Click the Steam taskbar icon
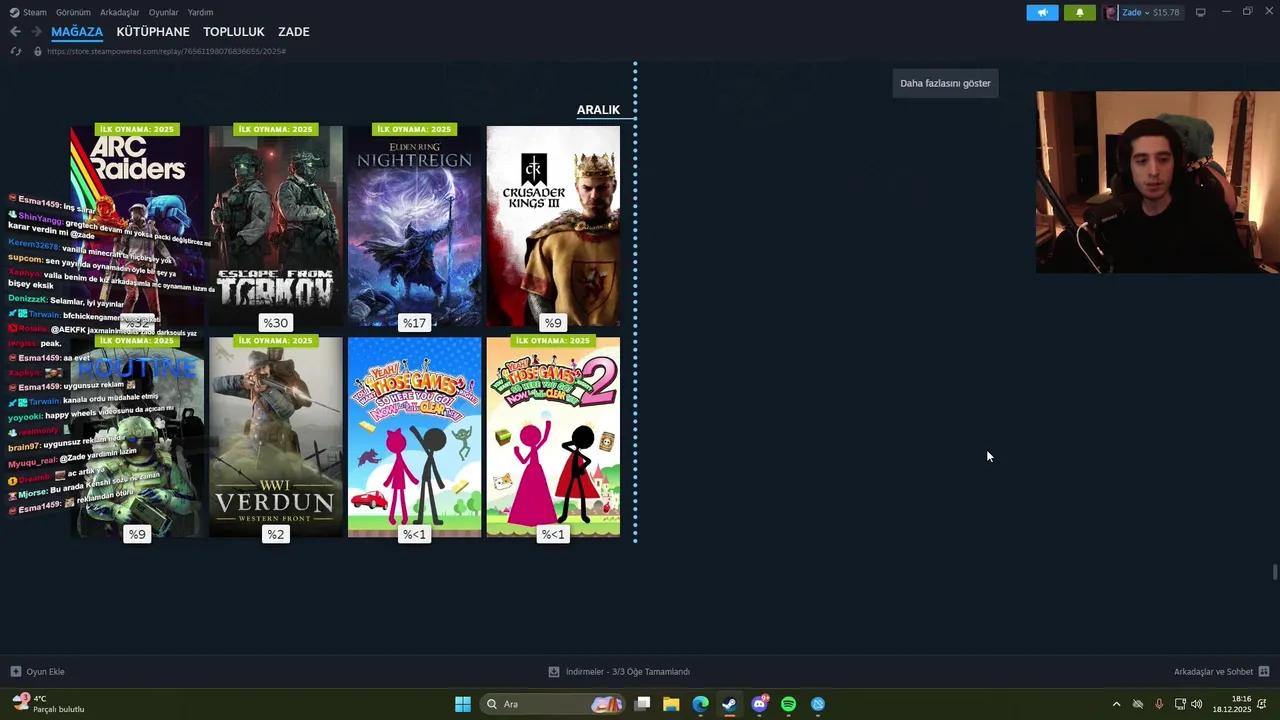 coord(730,704)
